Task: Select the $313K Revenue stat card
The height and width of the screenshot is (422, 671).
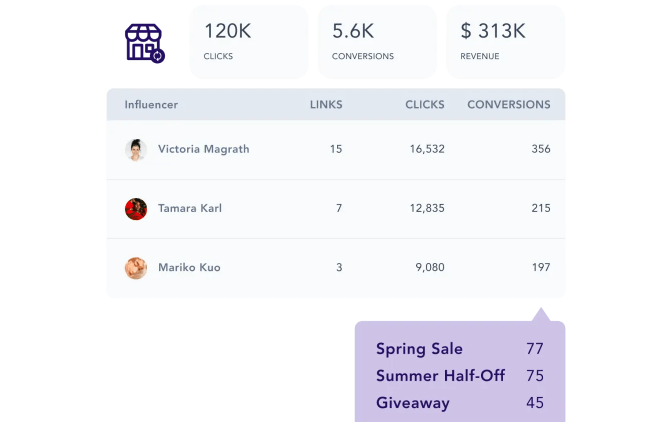Action: (x=505, y=42)
